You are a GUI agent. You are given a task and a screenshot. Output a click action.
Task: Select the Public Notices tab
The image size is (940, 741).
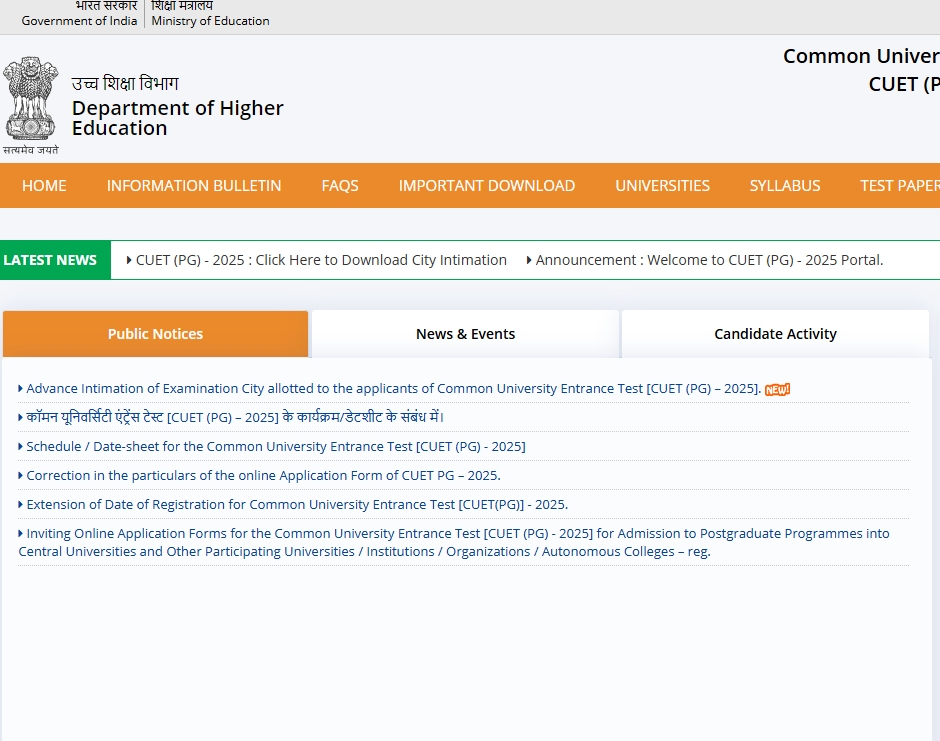[155, 334]
